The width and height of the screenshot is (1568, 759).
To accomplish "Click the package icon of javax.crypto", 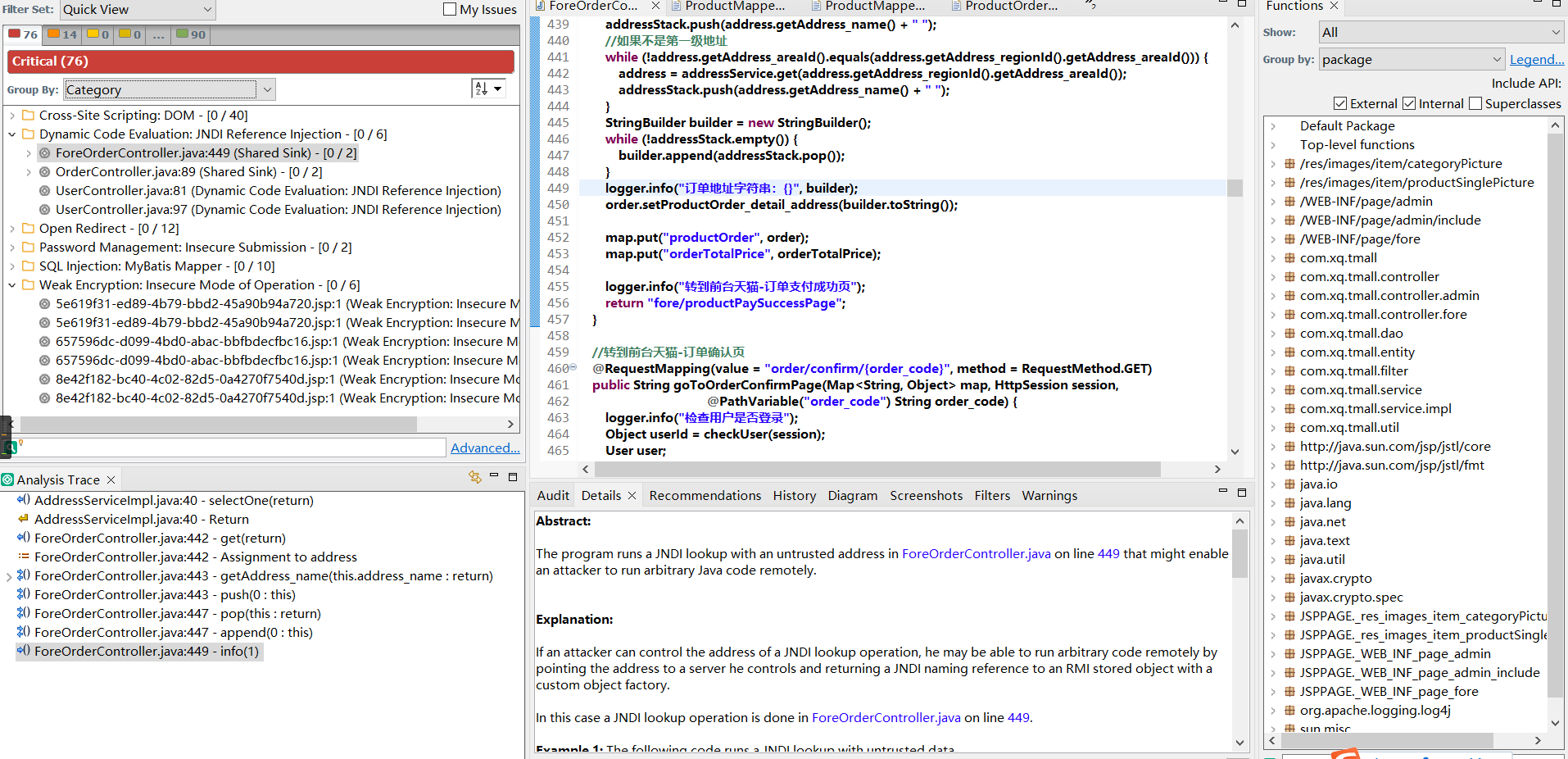I will click(x=1289, y=579).
